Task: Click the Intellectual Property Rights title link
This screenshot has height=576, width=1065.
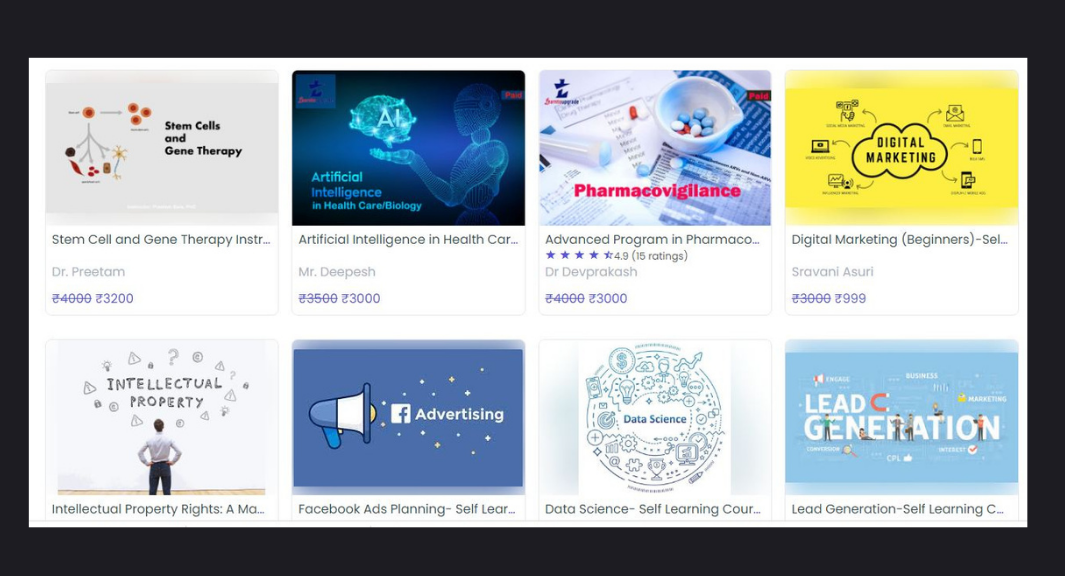Action: coord(158,509)
